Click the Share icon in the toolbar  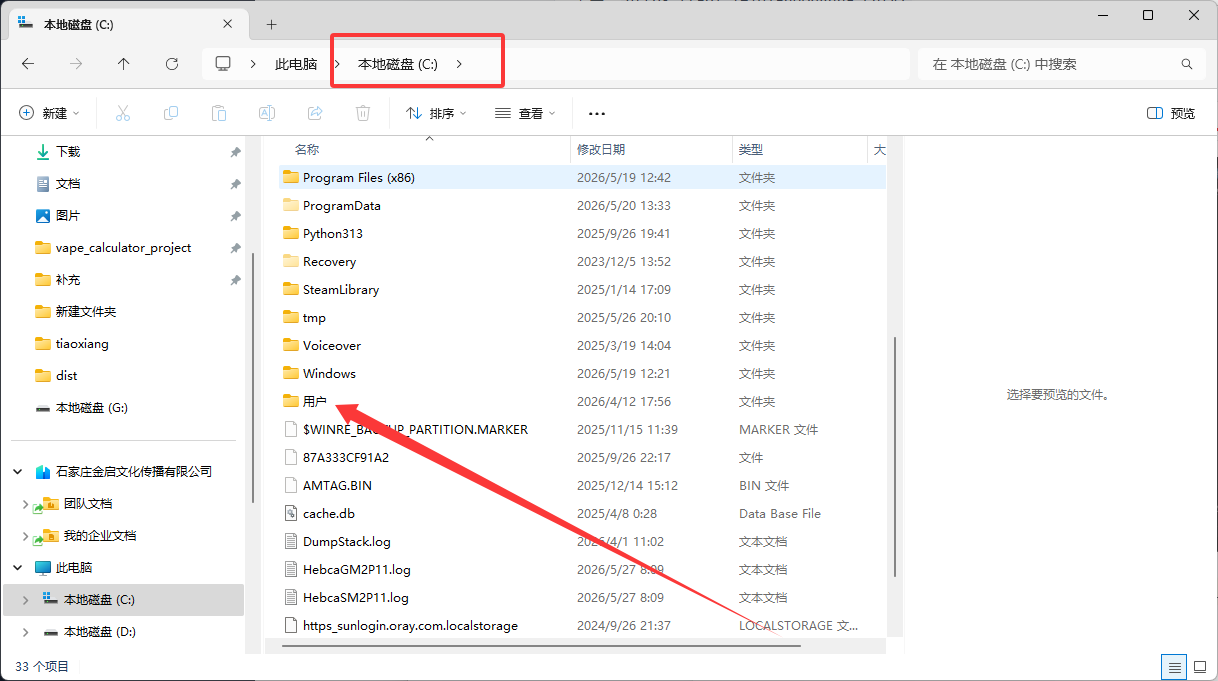[x=315, y=113]
